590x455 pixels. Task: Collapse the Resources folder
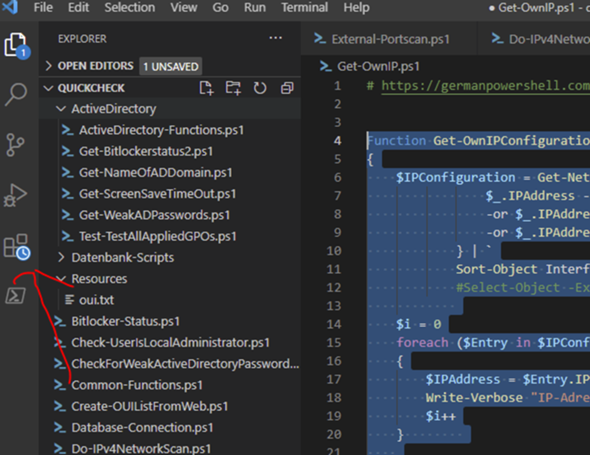point(61,279)
